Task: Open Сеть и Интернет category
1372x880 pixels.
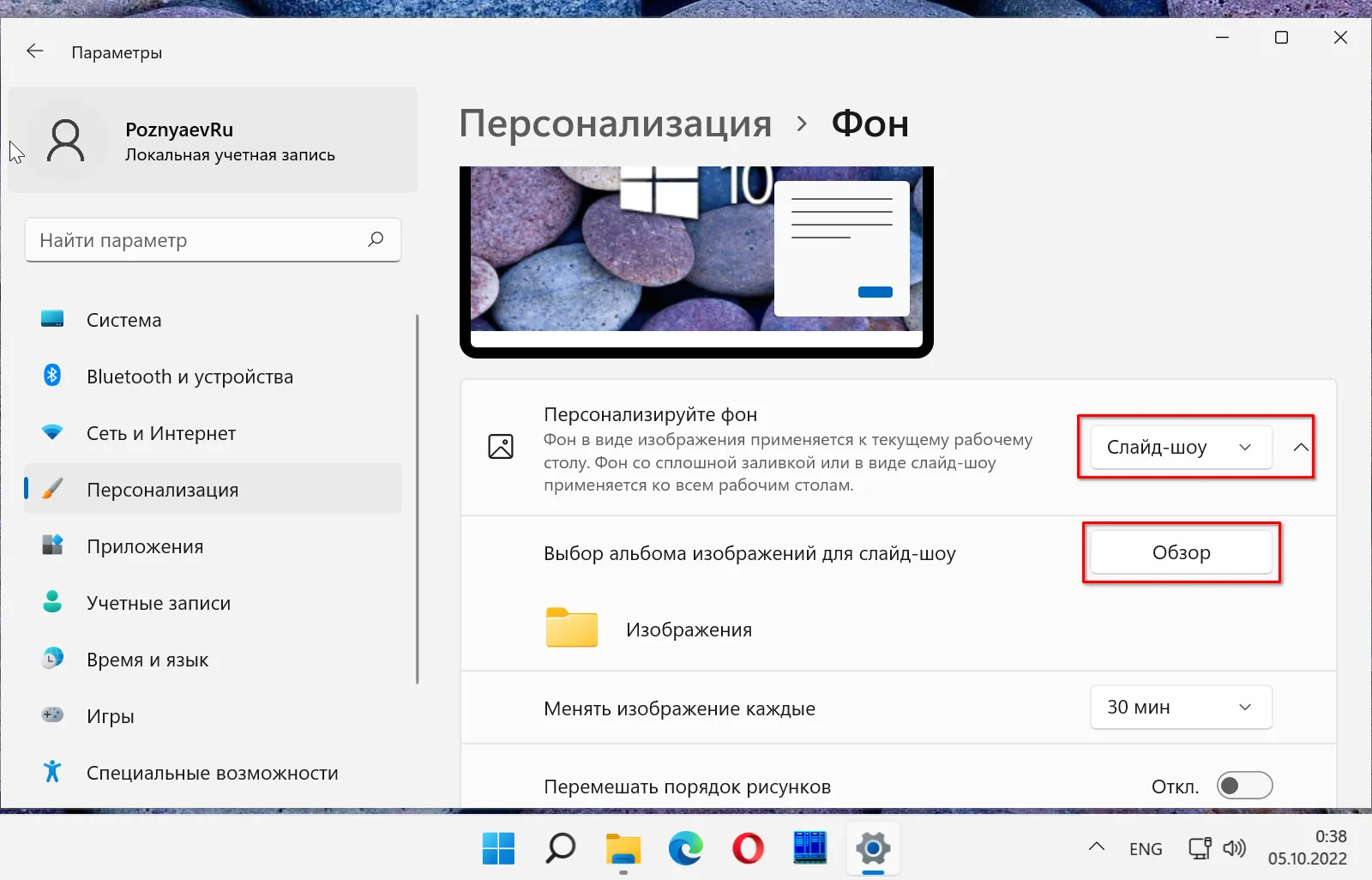Action: tap(213, 433)
